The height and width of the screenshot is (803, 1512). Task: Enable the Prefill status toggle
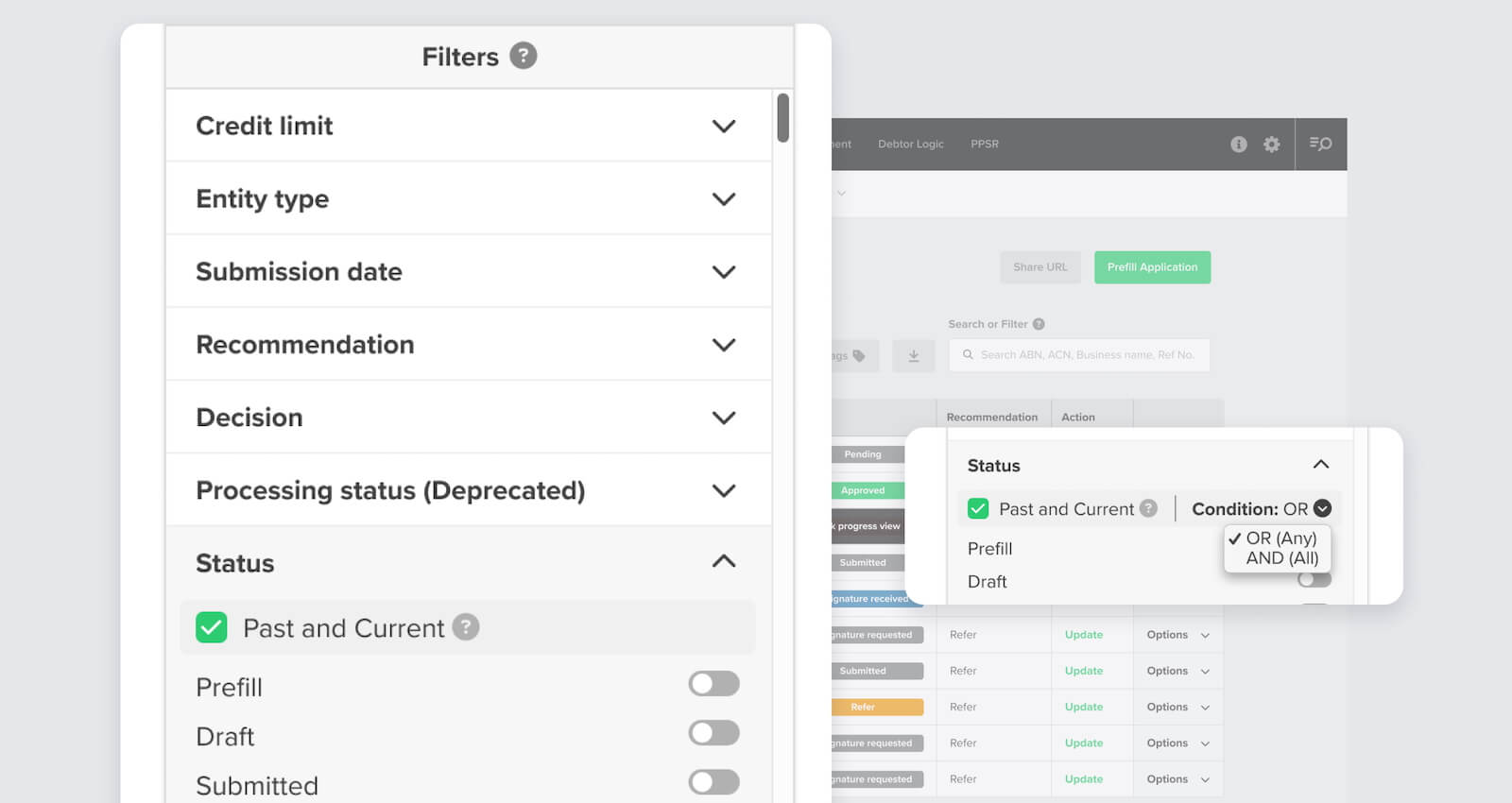click(x=713, y=684)
